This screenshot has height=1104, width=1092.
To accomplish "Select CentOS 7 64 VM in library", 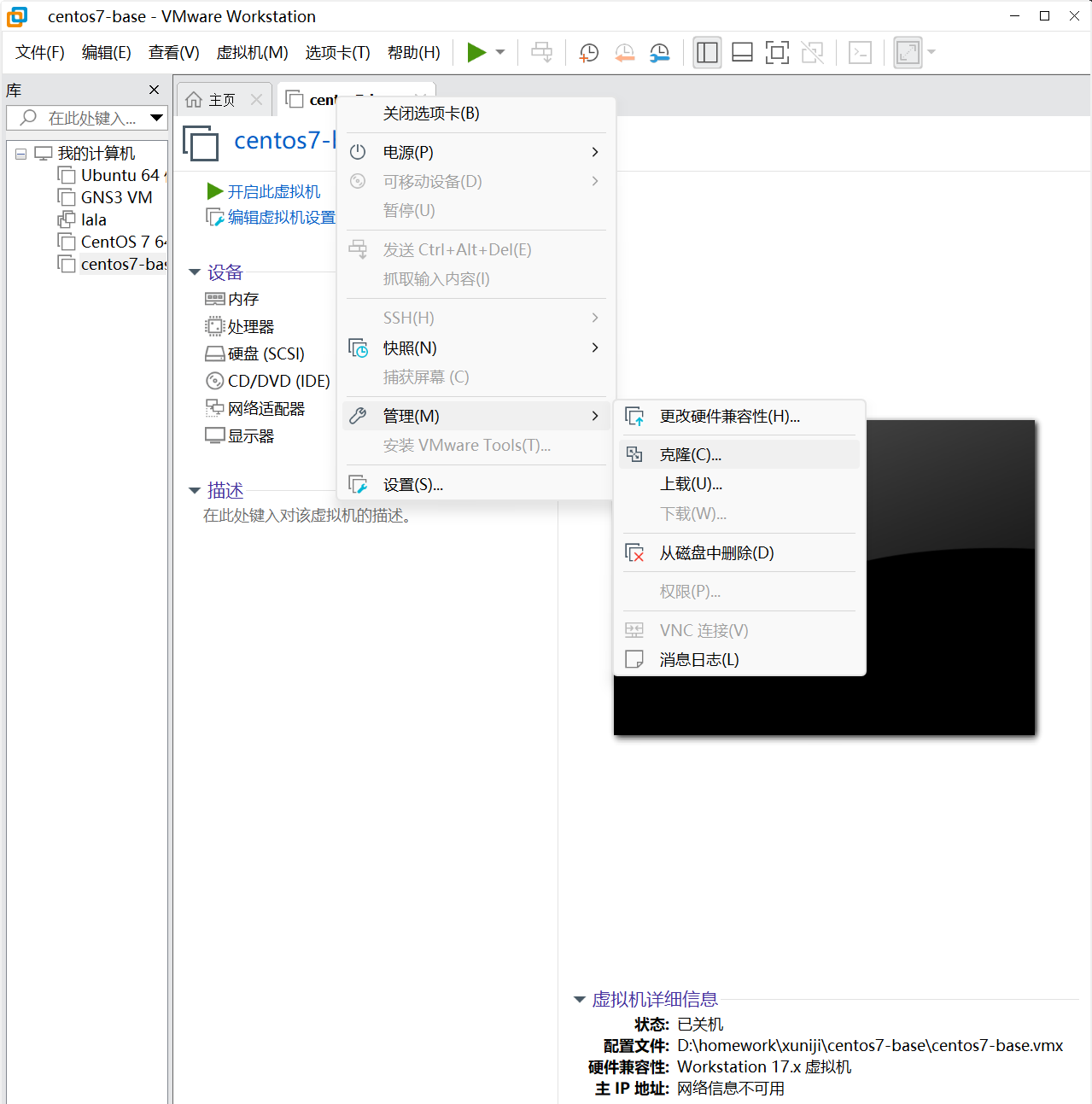I will 112,242.
